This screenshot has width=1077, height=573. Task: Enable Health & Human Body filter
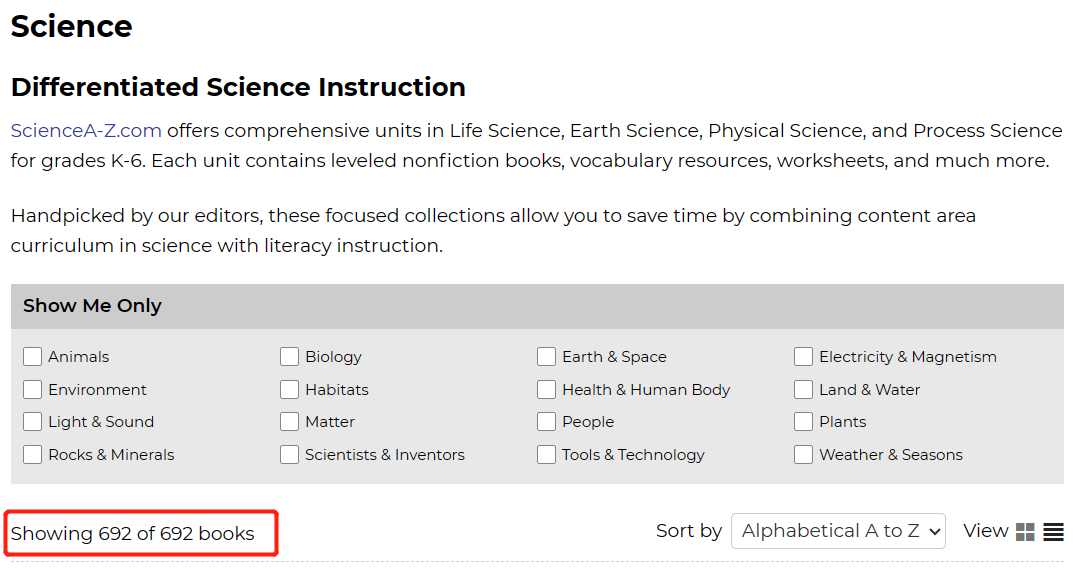547,390
